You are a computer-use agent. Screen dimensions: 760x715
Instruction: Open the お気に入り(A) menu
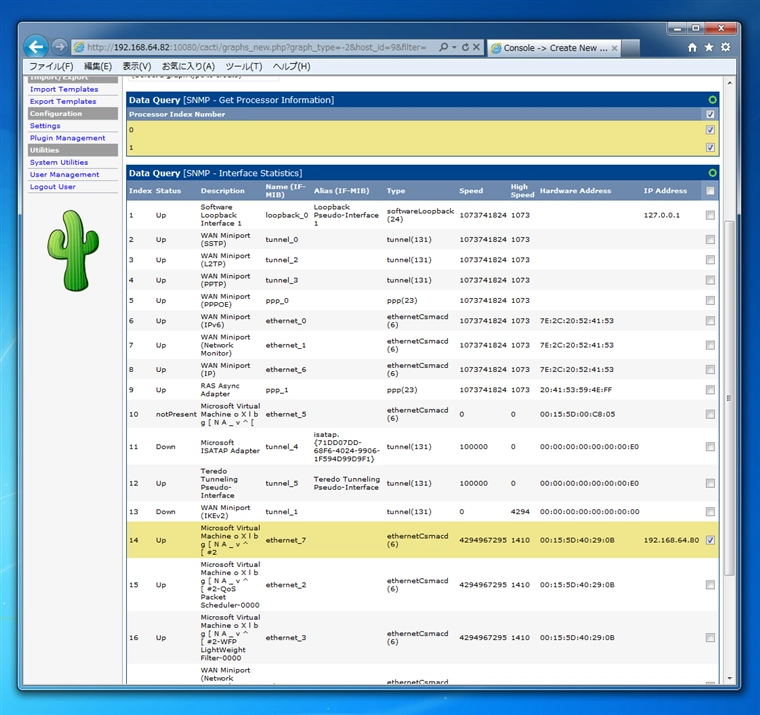pos(188,66)
